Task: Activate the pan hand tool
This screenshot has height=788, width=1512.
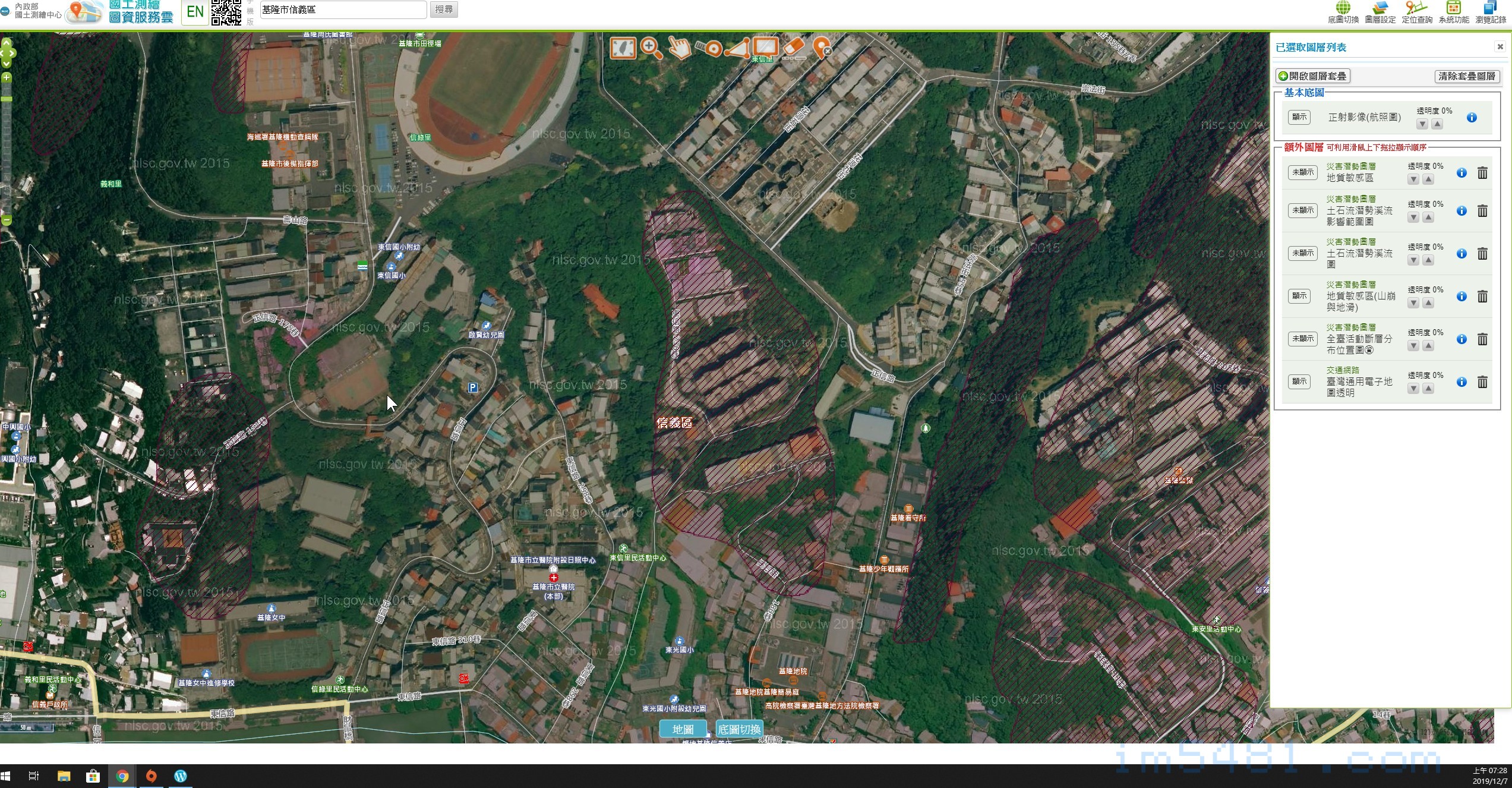Action: click(x=680, y=48)
